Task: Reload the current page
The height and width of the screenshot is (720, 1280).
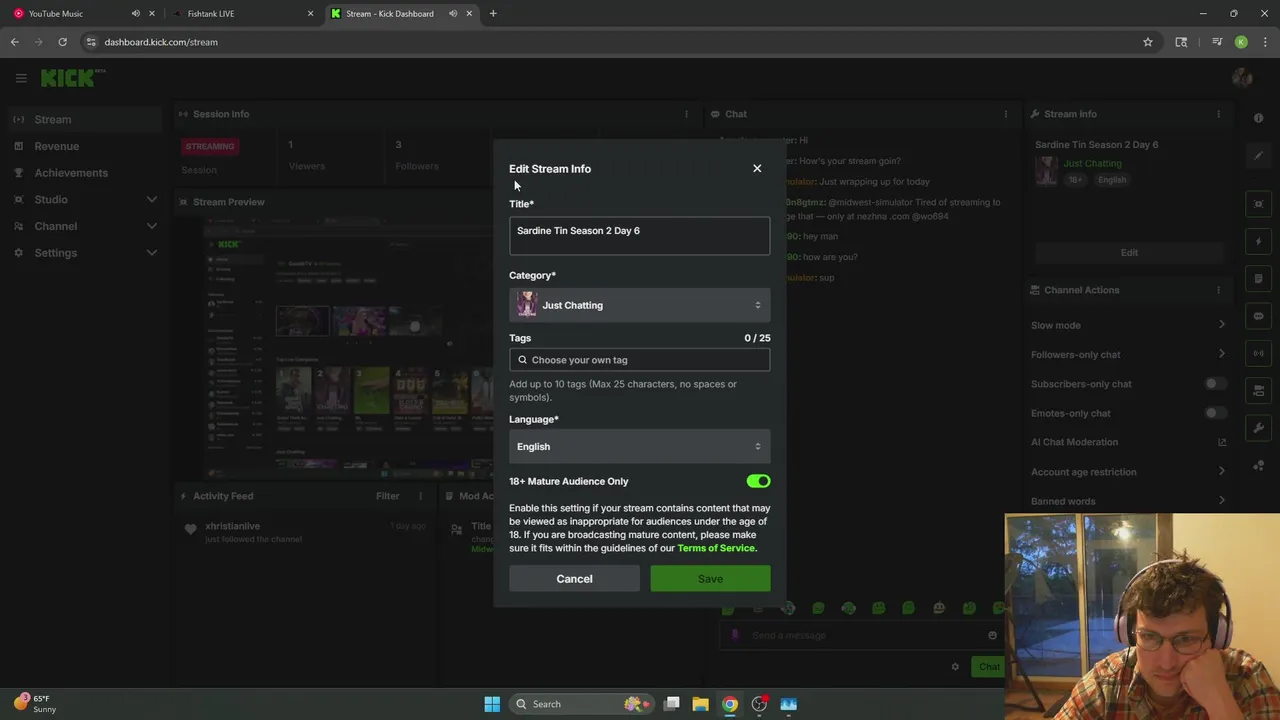Action: pyautogui.click(x=62, y=42)
